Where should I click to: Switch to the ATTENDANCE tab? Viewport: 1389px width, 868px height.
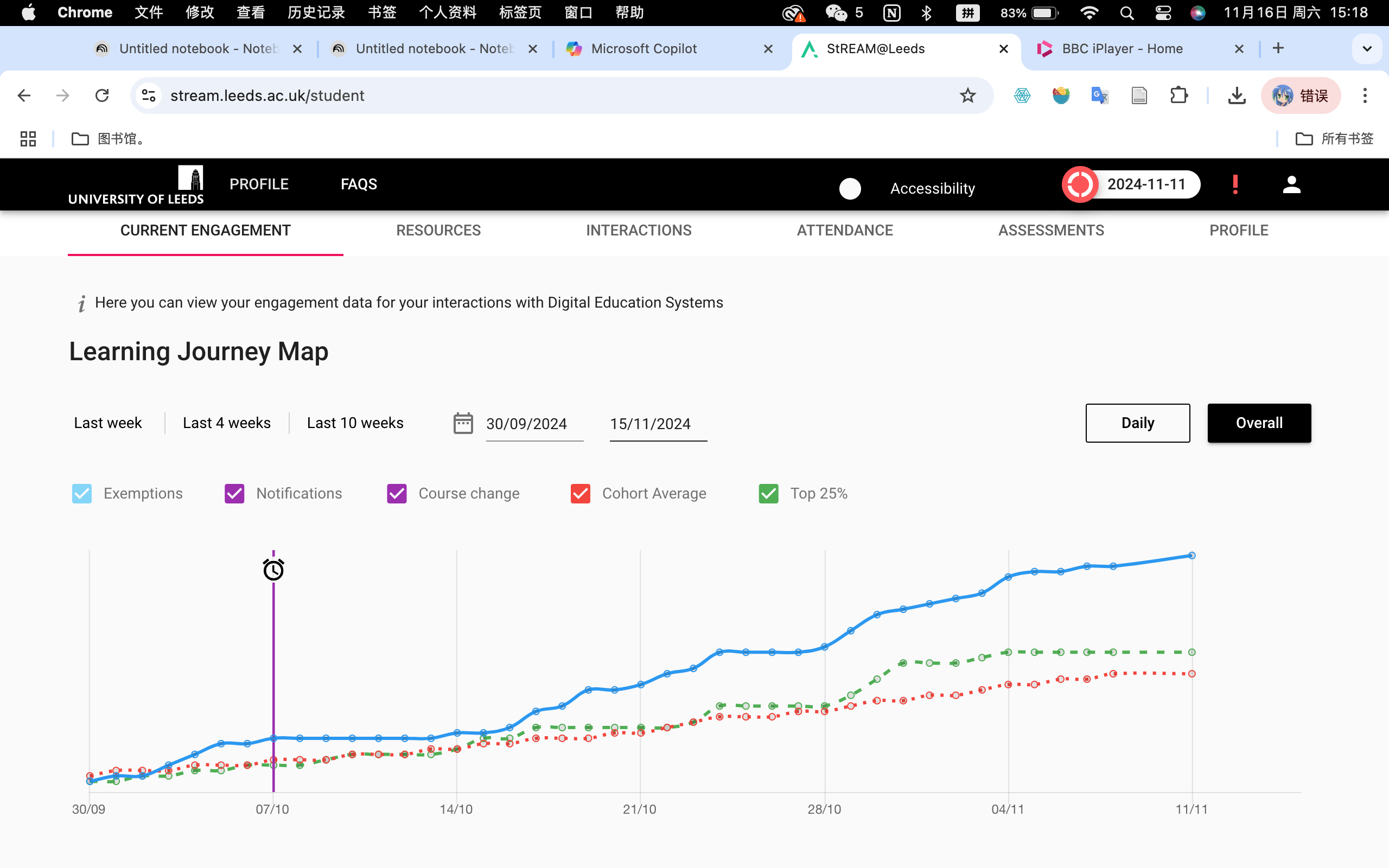coord(844,230)
